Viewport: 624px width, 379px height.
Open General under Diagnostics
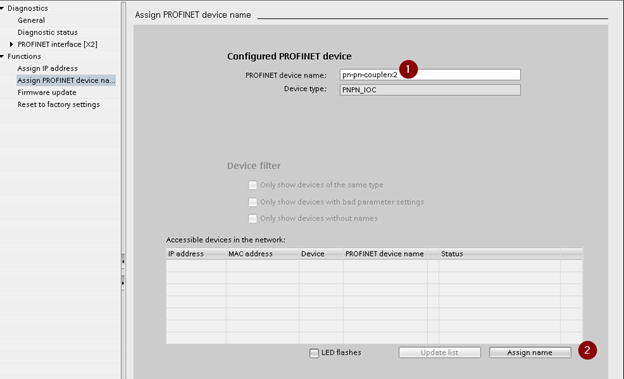point(31,20)
